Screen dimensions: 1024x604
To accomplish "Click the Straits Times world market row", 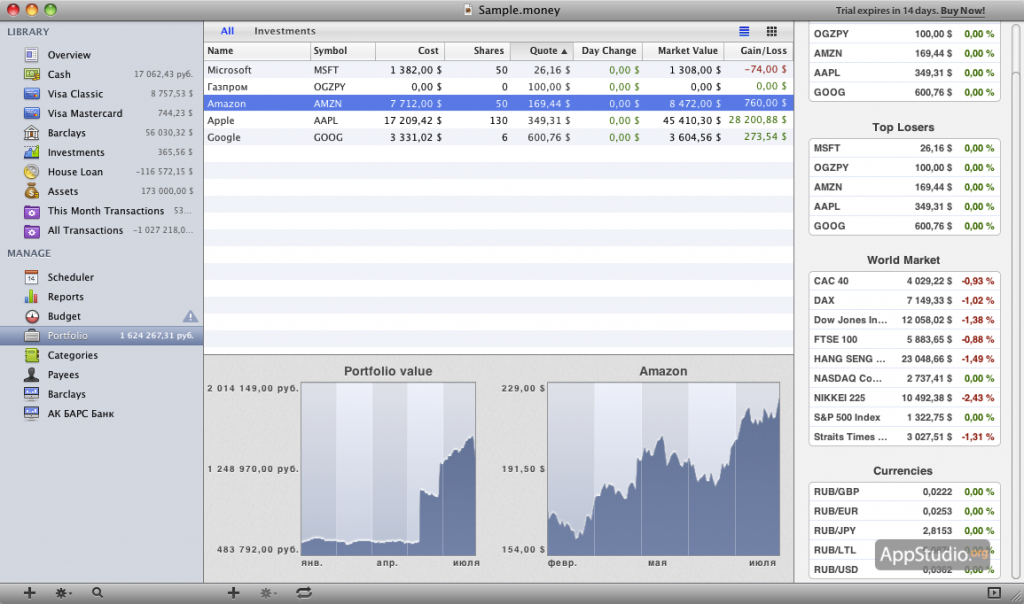I will tap(904, 437).
